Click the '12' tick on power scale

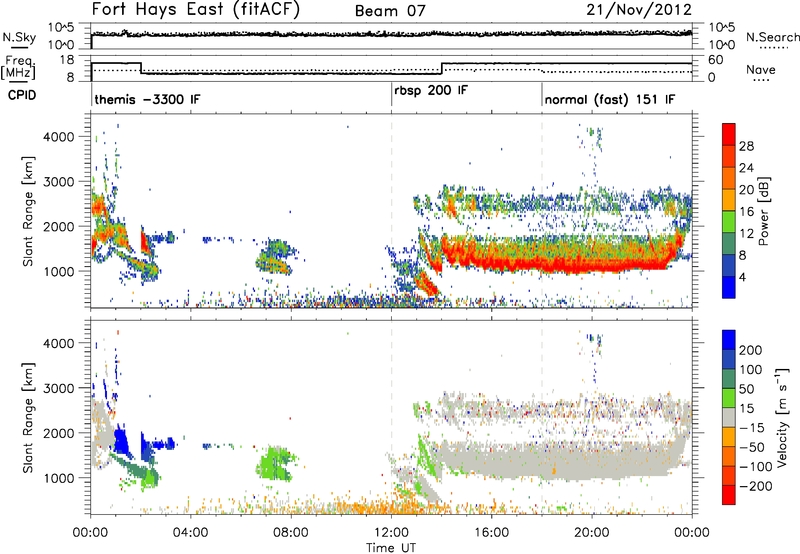click(746, 234)
